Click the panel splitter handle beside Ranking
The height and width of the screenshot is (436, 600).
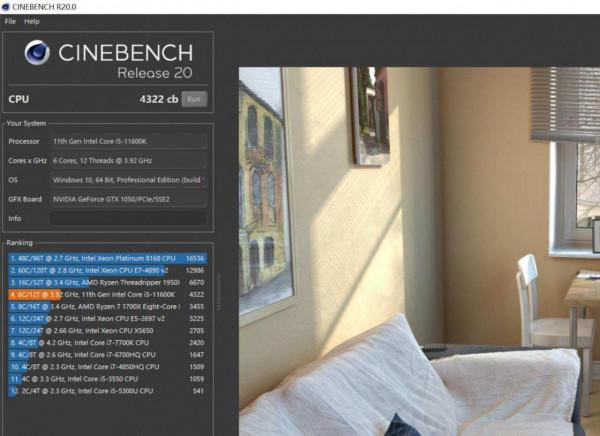tap(219, 292)
